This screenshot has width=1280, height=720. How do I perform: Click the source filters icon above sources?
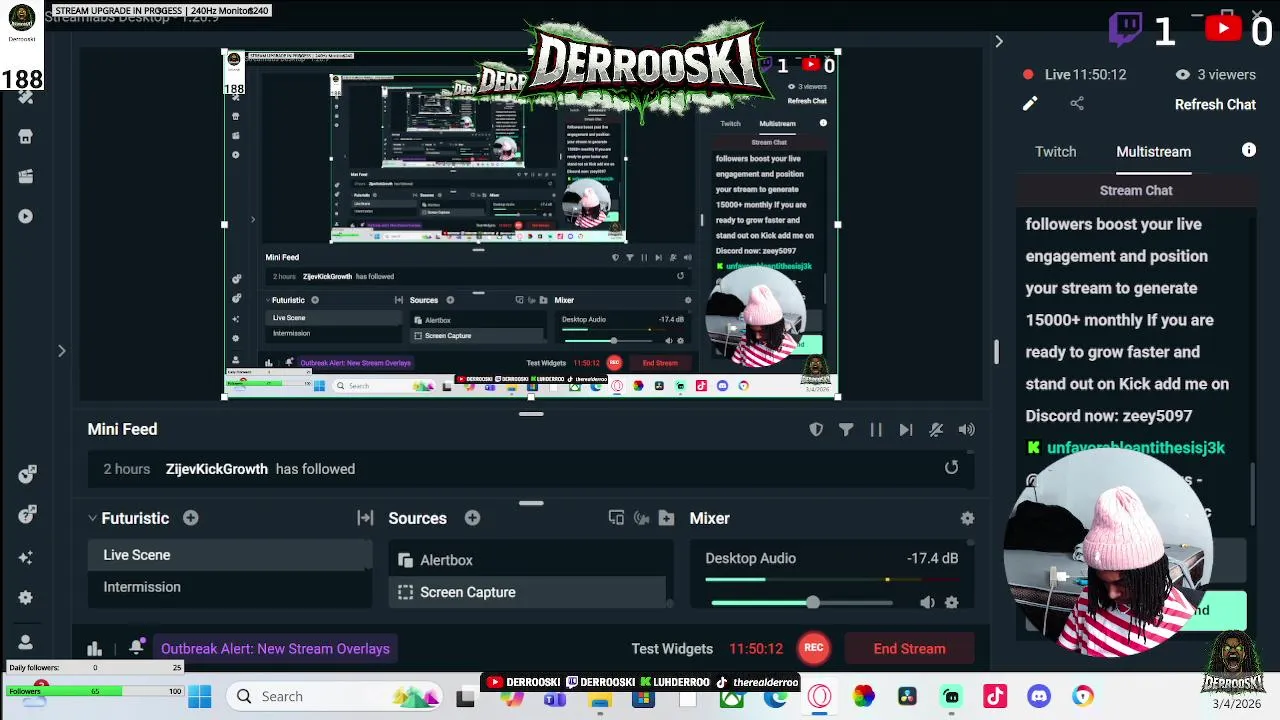(x=616, y=518)
